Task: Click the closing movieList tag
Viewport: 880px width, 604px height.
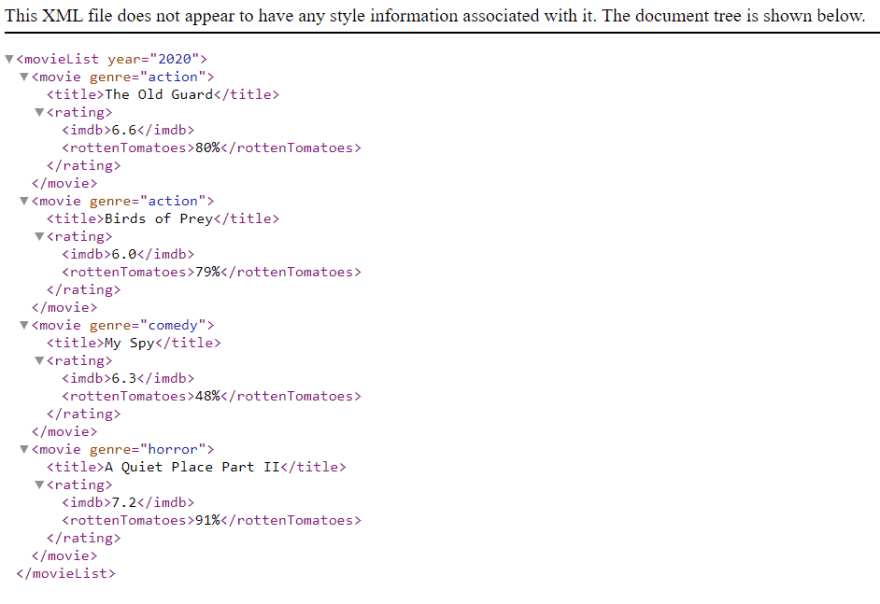Action: click(66, 573)
